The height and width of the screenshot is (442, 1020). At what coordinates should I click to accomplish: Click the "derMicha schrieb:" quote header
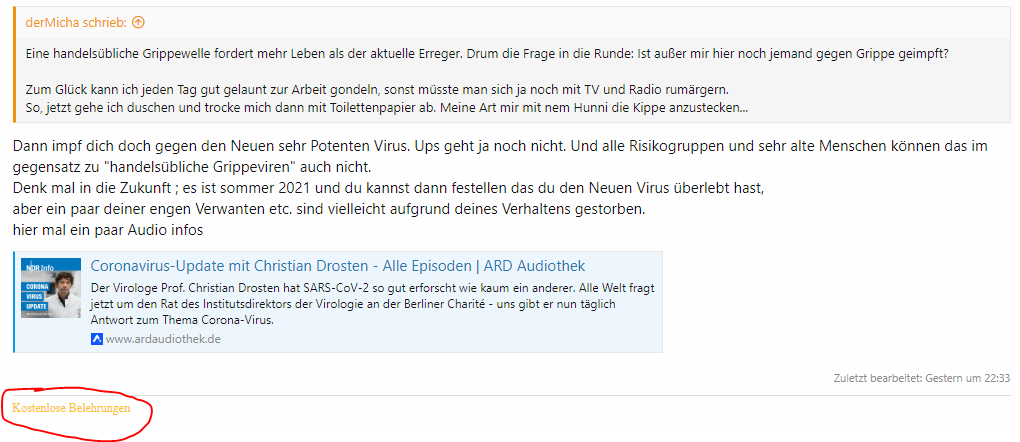[76, 22]
